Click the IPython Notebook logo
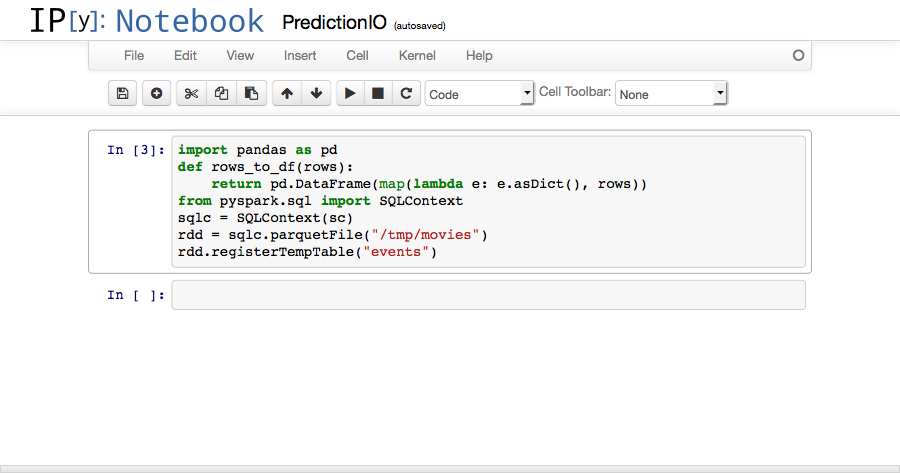Image resolution: width=900 pixels, height=473 pixels. (146, 21)
